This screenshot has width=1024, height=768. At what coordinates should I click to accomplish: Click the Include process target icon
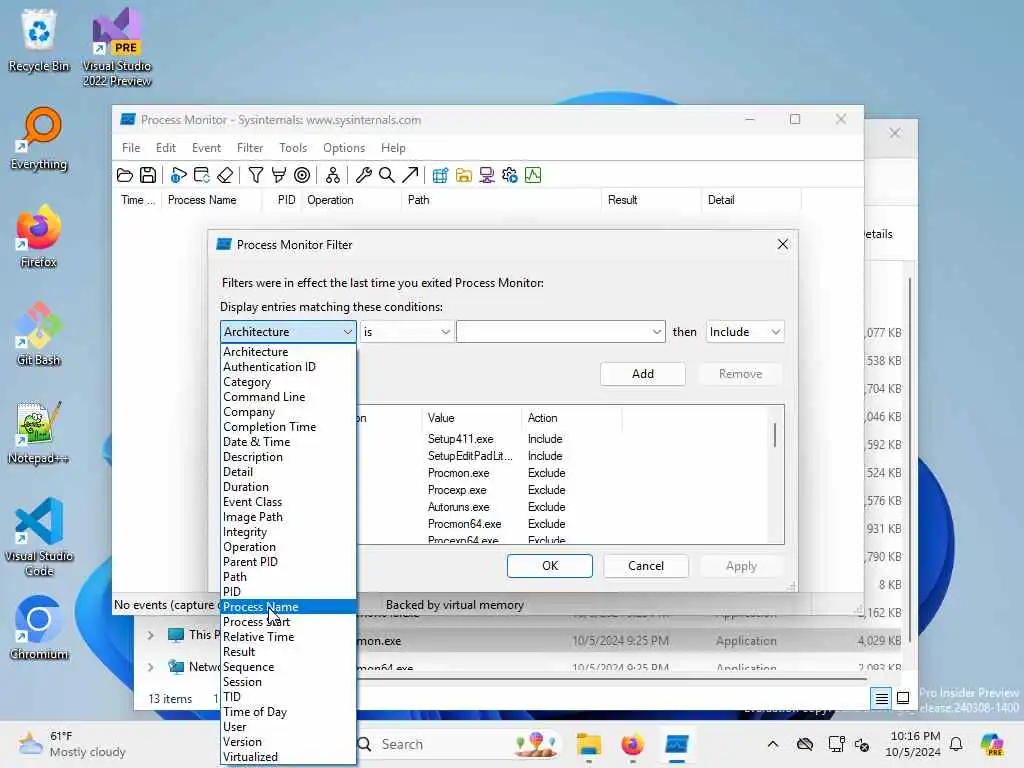[x=302, y=175]
